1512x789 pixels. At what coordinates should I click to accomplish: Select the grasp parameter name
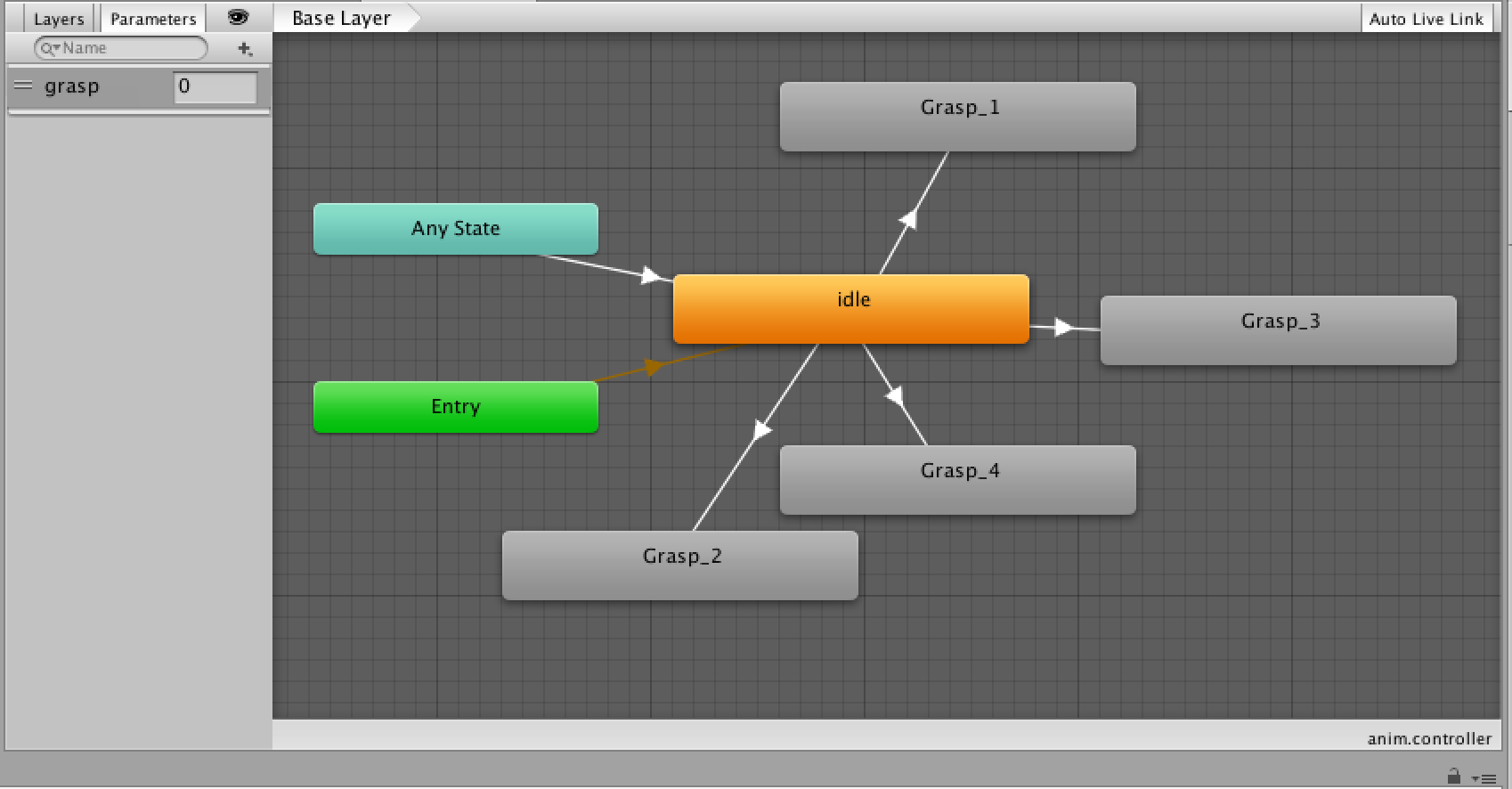point(72,87)
